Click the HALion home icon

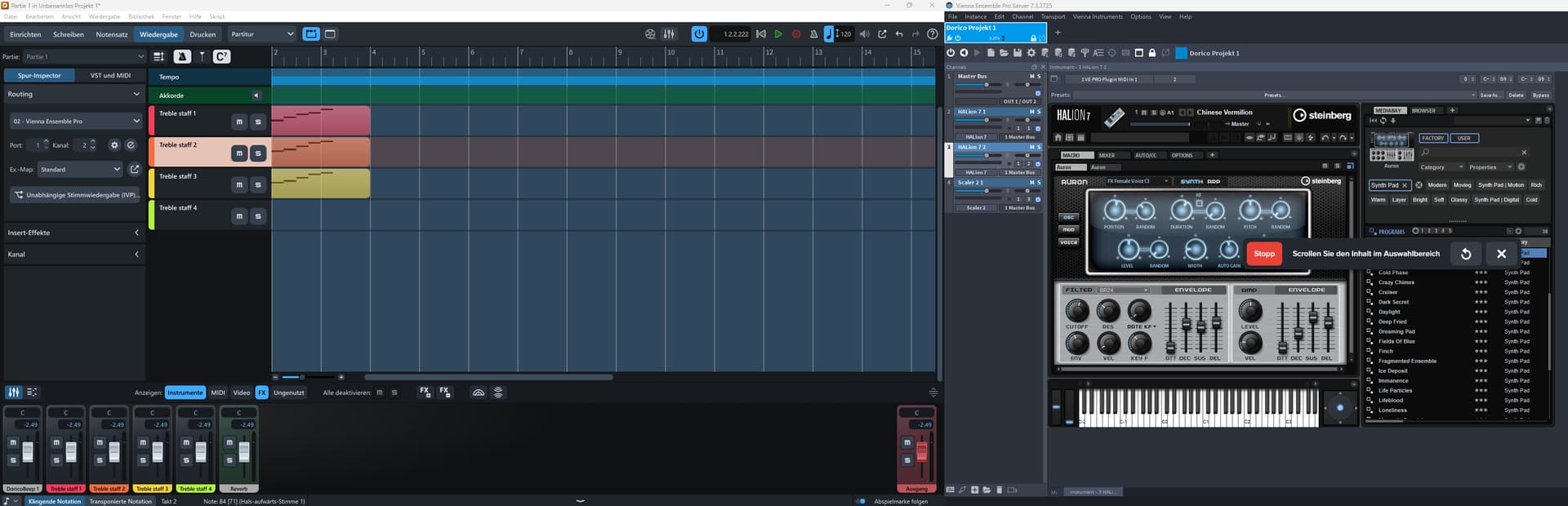point(1058,138)
